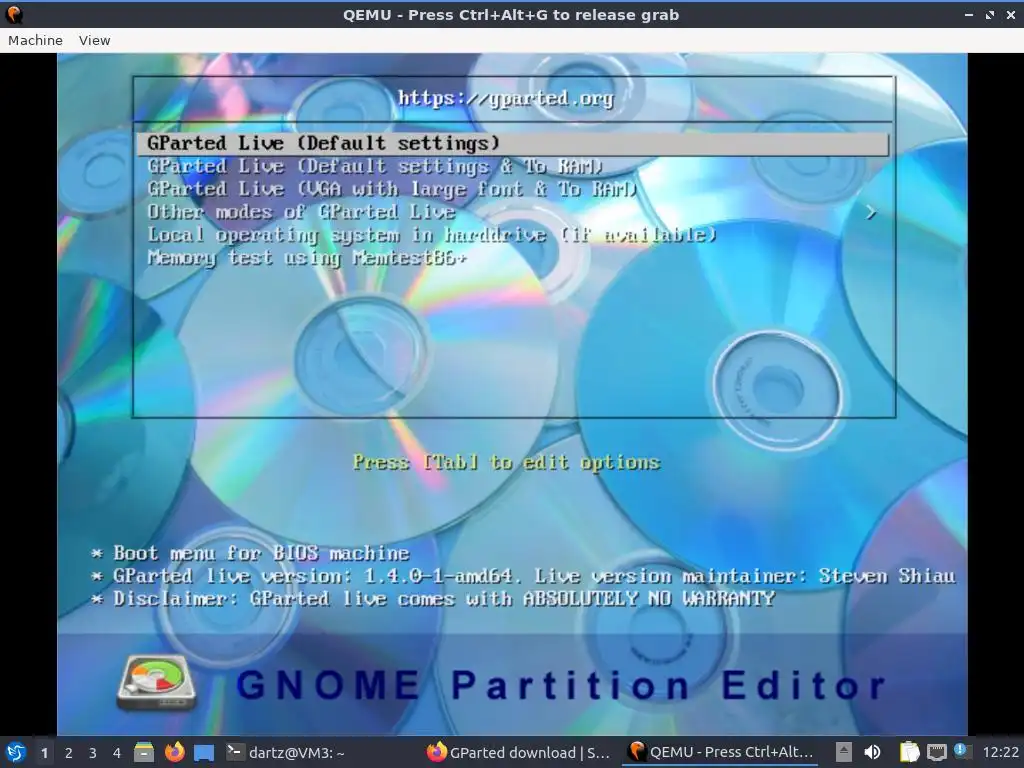Screen dimensions: 1024x768
Task: Switch to the dartz@VM3 terminal window
Action: [x=286, y=752]
